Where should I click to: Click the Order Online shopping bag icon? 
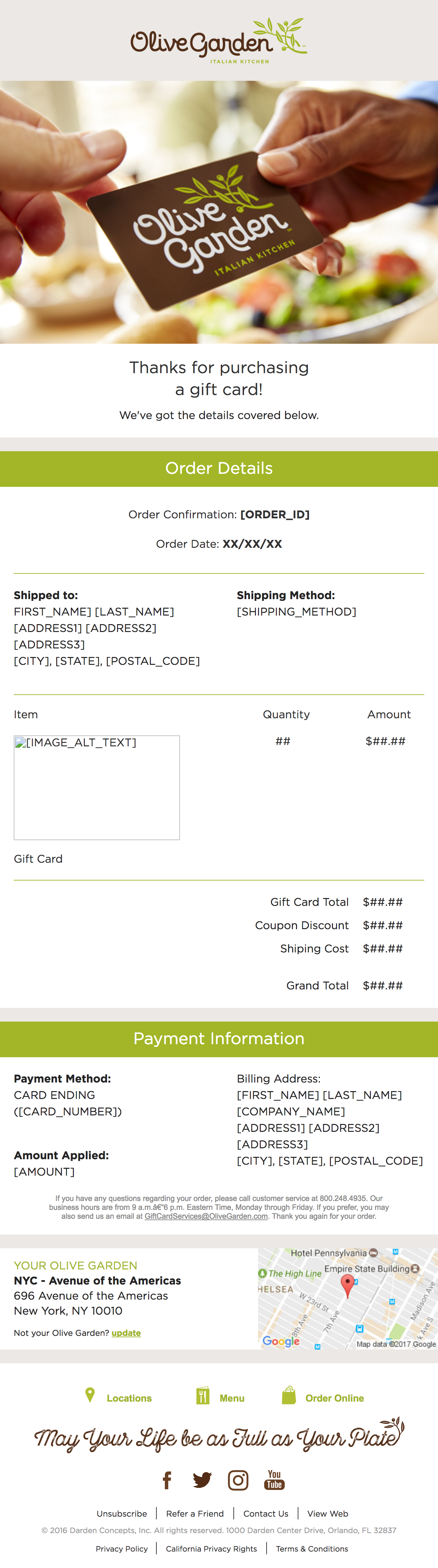[x=289, y=1395]
